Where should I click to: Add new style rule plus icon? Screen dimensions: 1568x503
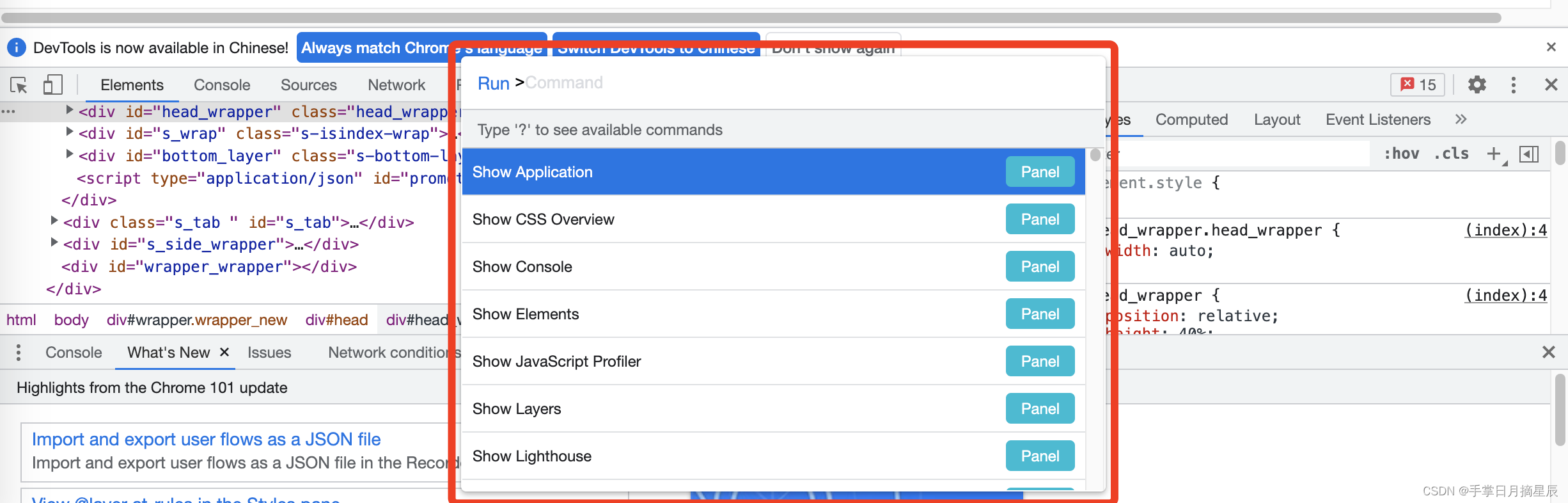pos(1494,154)
